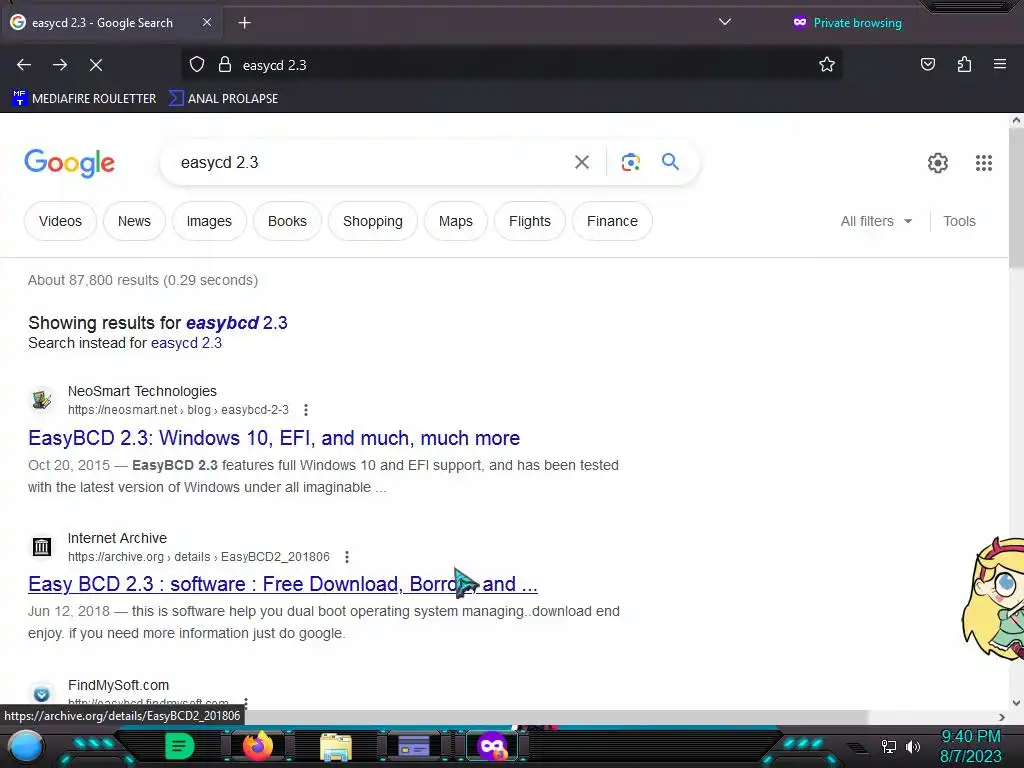Open MEDIAFIRE ROULETTER bookmark
Viewport: 1024px width, 768px height.
coord(84,99)
